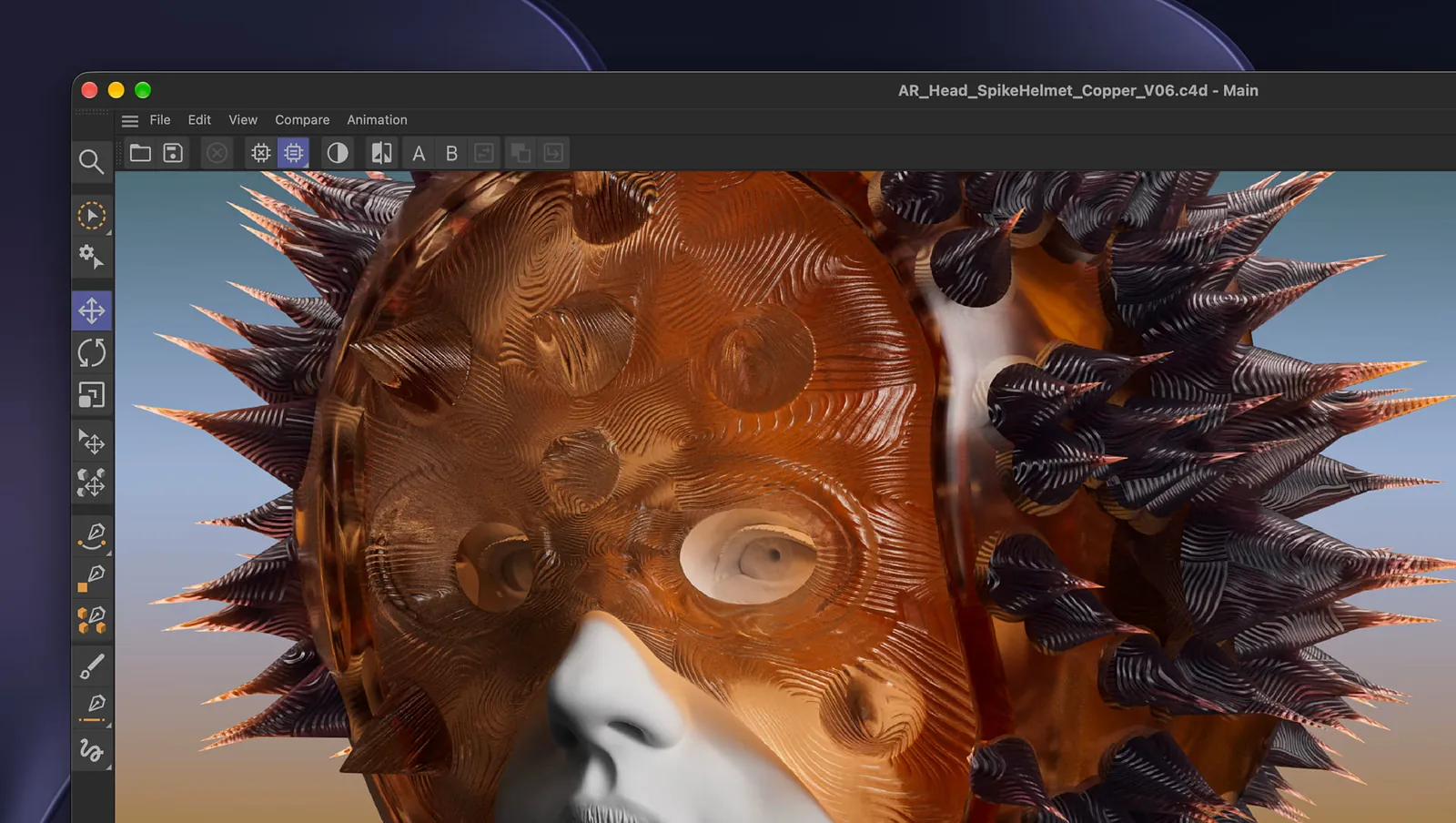Open the Compare menu
This screenshot has height=823, width=1456.
click(x=302, y=120)
